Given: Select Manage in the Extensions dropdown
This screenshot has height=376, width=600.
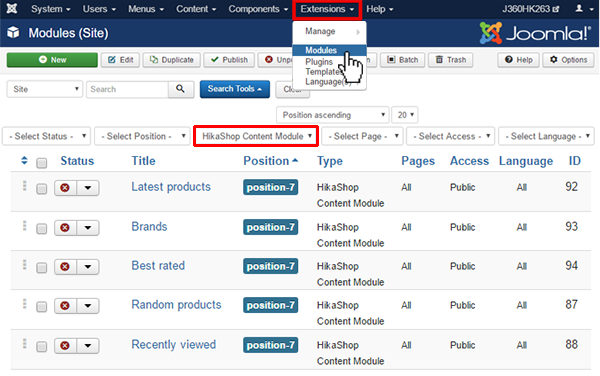Looking at the screenshot, I should (x=329, y=31).
